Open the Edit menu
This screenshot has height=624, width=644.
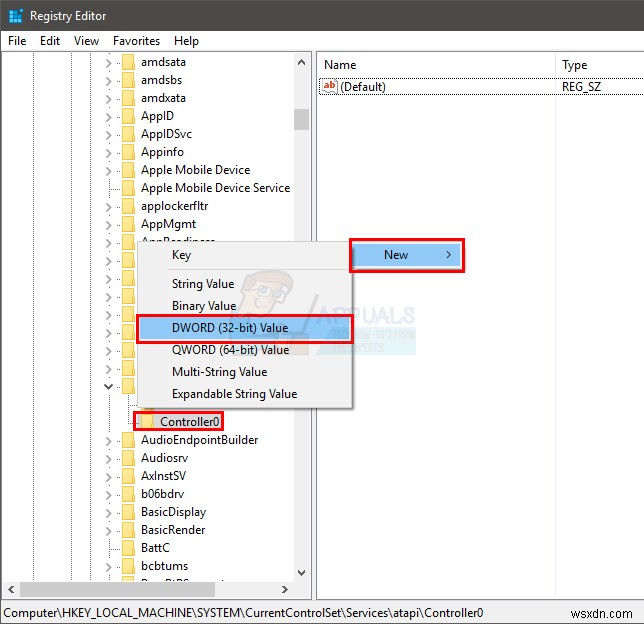coord(50,41)
